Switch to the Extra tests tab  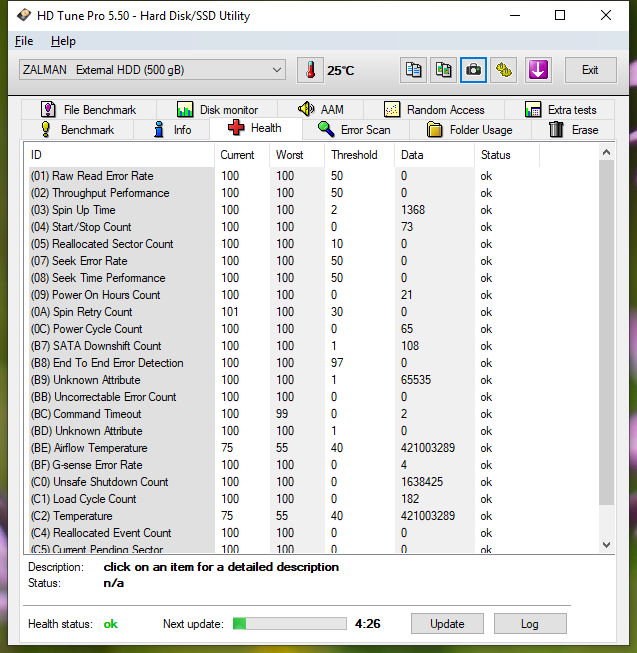click(560, 110)
